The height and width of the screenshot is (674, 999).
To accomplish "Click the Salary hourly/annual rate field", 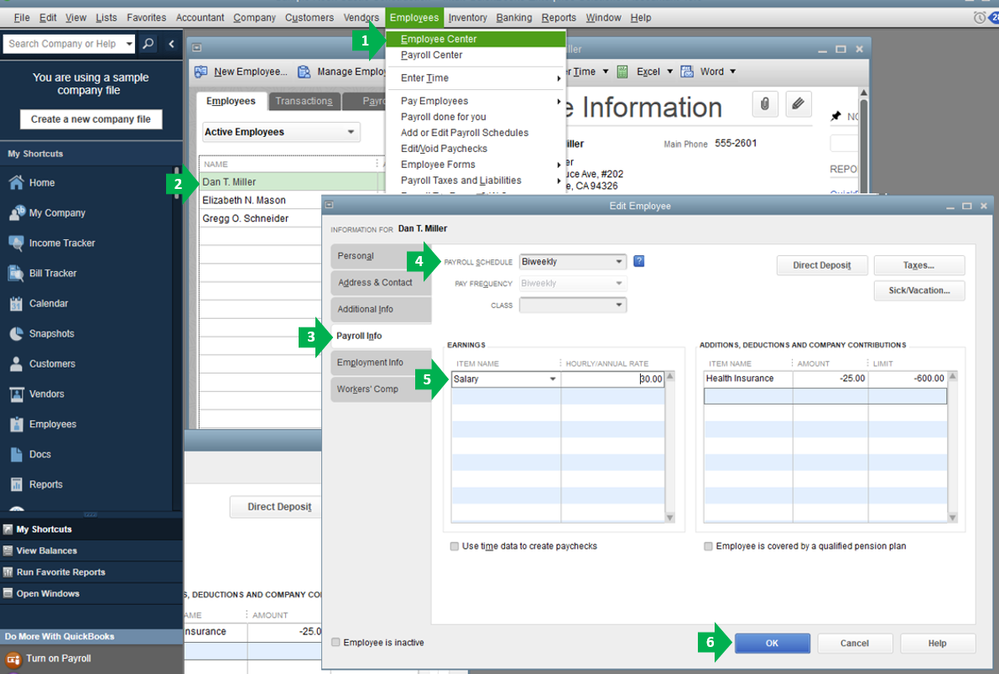I will 612,378.
